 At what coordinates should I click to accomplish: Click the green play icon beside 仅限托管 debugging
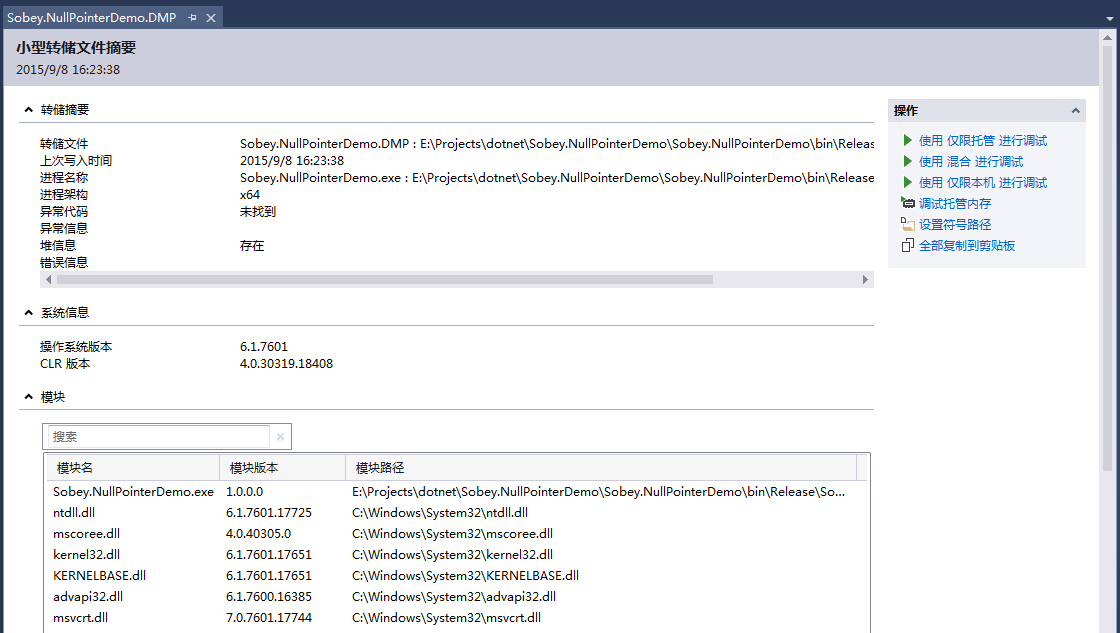point(907,141)
